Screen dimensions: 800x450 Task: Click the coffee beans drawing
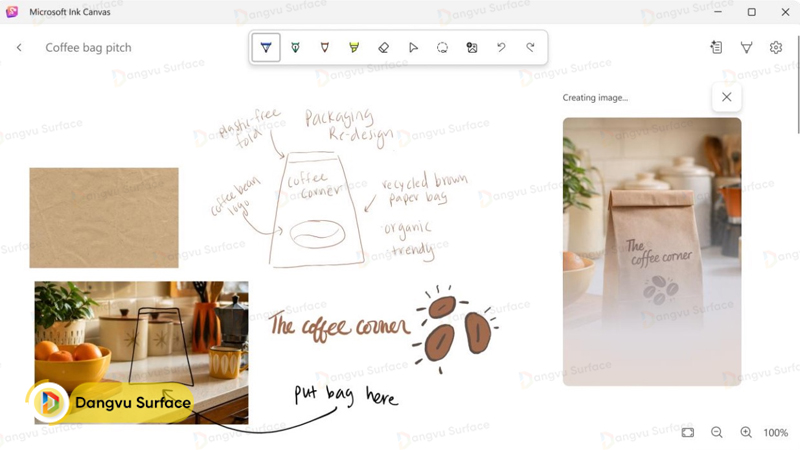point(456,329)
